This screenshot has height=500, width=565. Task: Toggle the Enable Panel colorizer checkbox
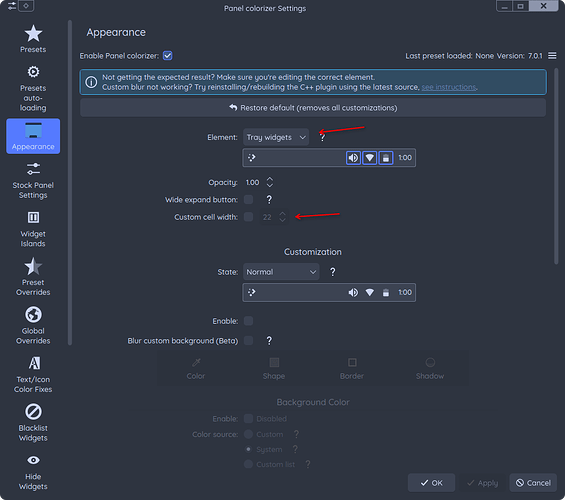168,56
